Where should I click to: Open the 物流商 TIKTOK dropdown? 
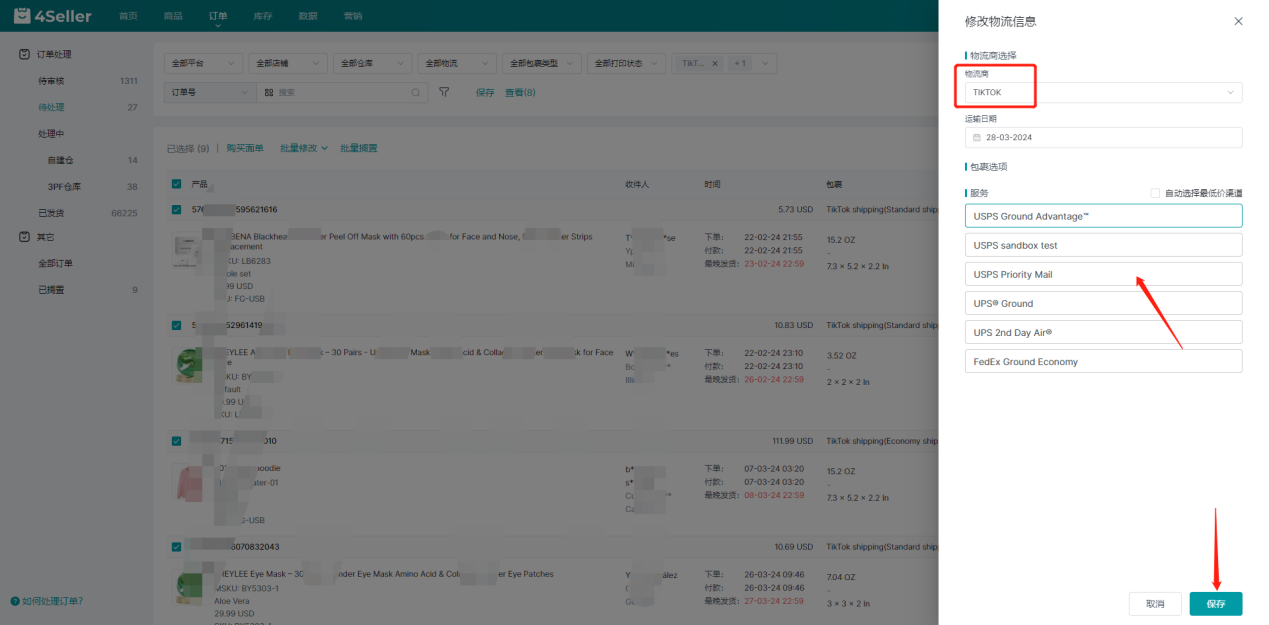[x=1103, y=92]
